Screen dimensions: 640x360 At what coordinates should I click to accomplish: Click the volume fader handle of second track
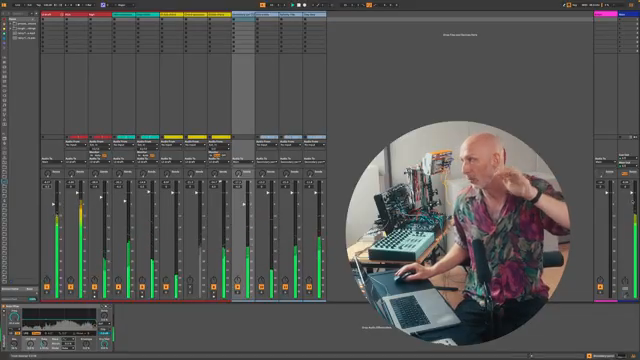coord(77,193)
